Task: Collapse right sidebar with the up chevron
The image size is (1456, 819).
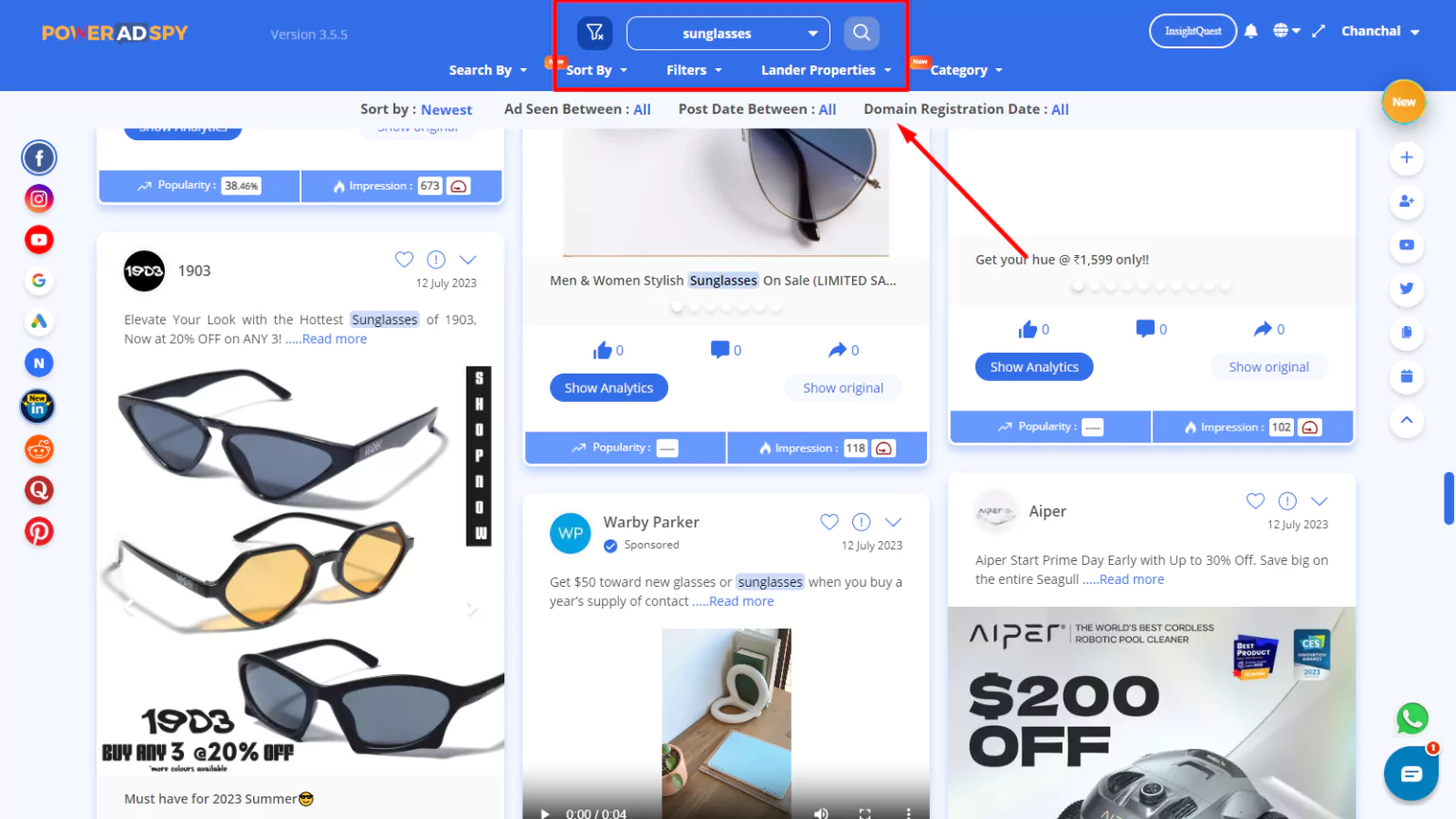Action: (1407, 420)
